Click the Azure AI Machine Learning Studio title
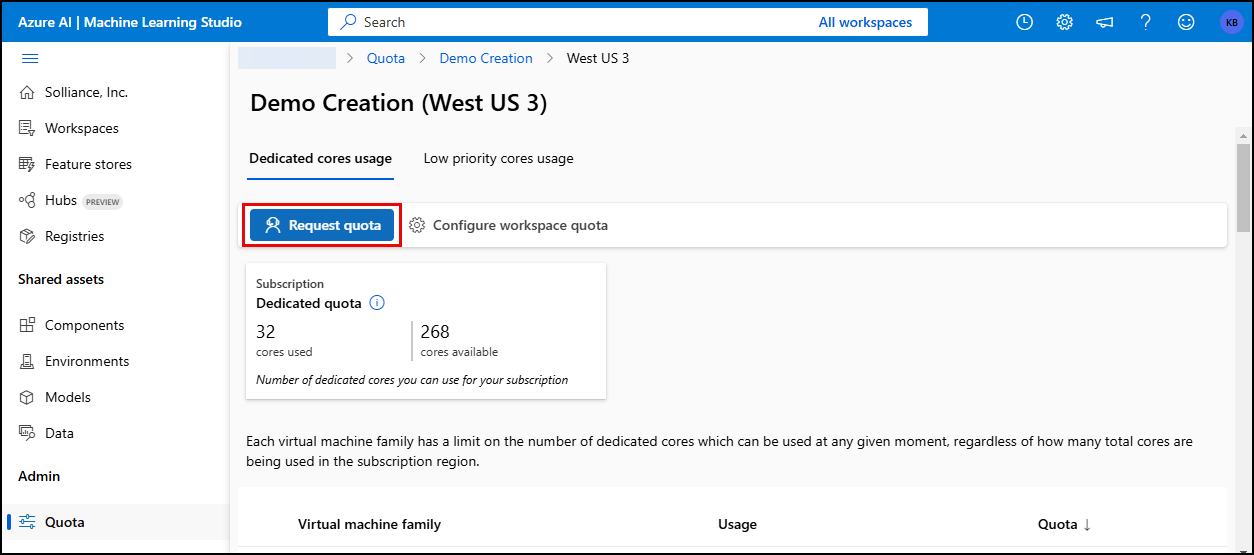The width and height of the screenshot is (1254, 555). coord(130,22)
